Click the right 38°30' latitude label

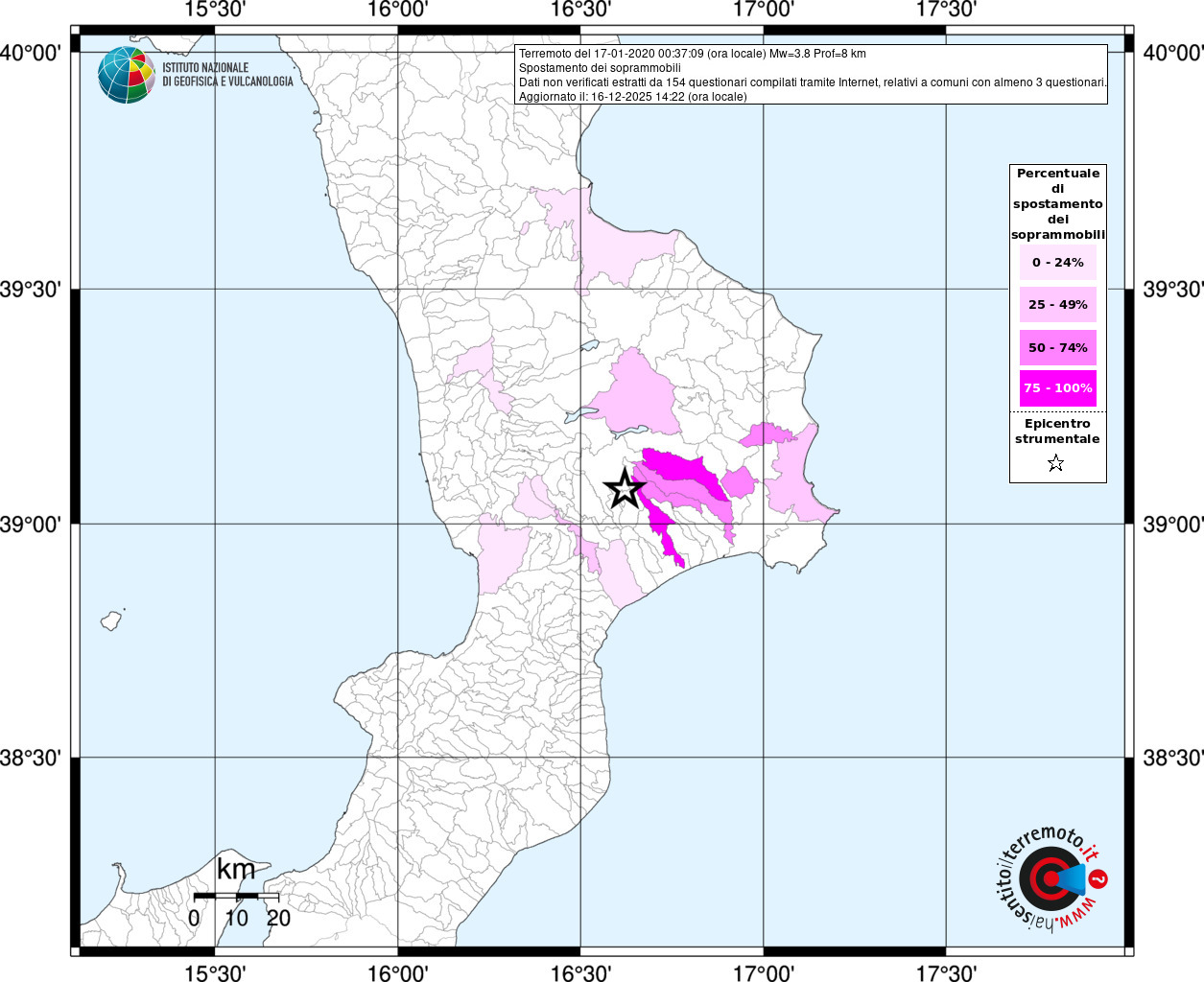[1172, 759]
